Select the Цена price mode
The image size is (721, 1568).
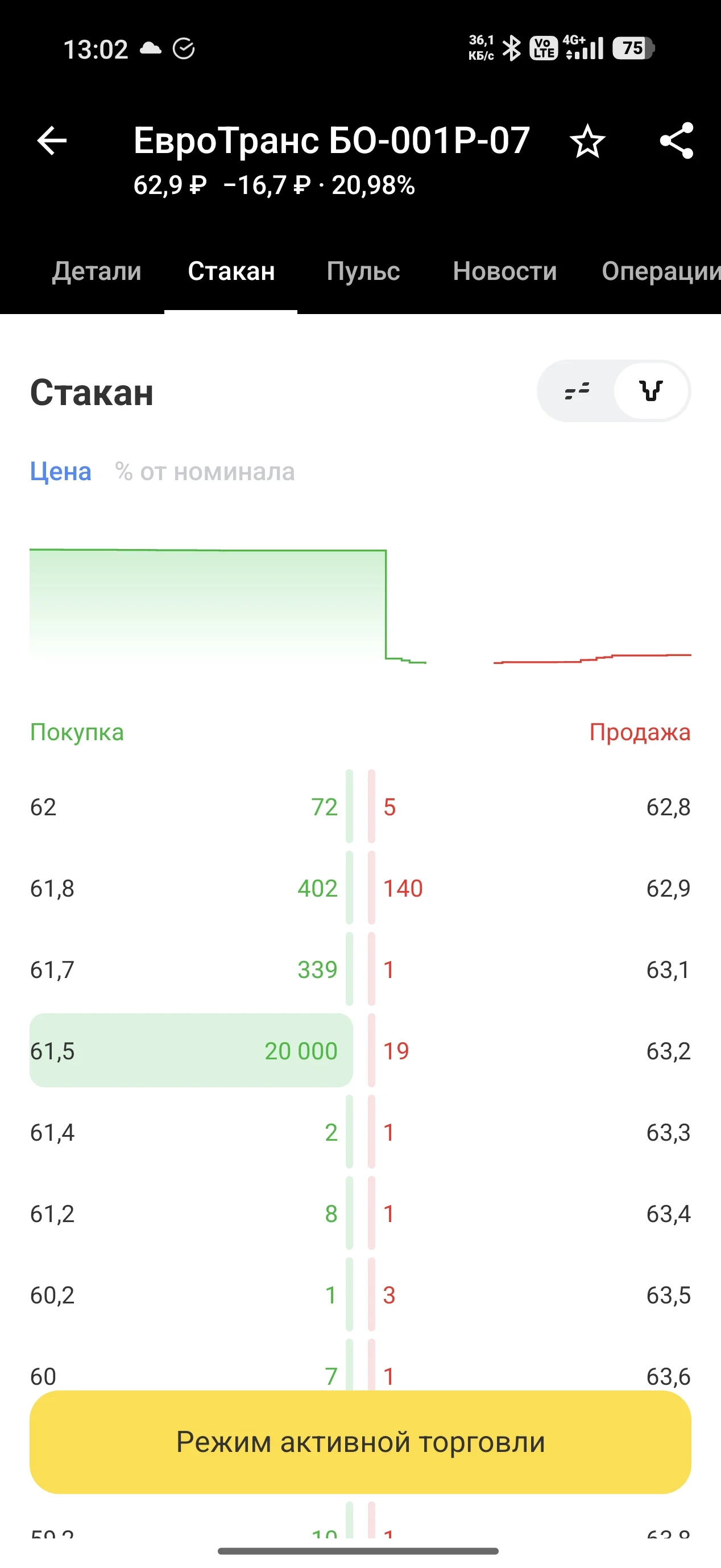click(x=61, y=472)
